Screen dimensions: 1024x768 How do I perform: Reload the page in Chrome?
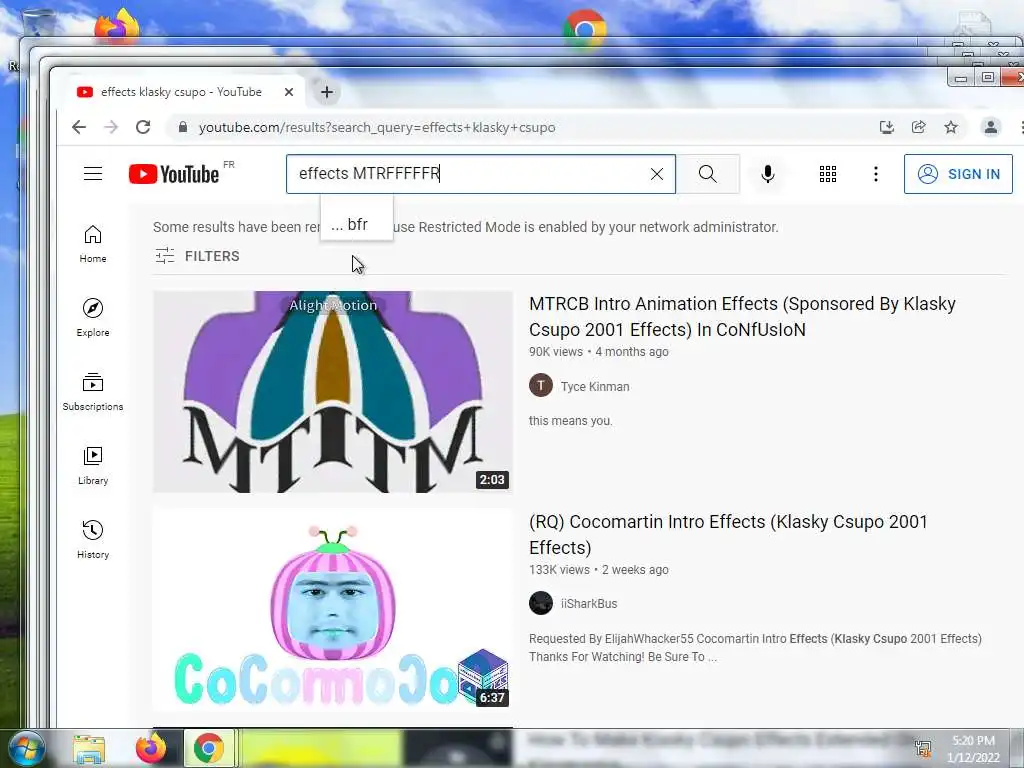[x=143, y=127]
